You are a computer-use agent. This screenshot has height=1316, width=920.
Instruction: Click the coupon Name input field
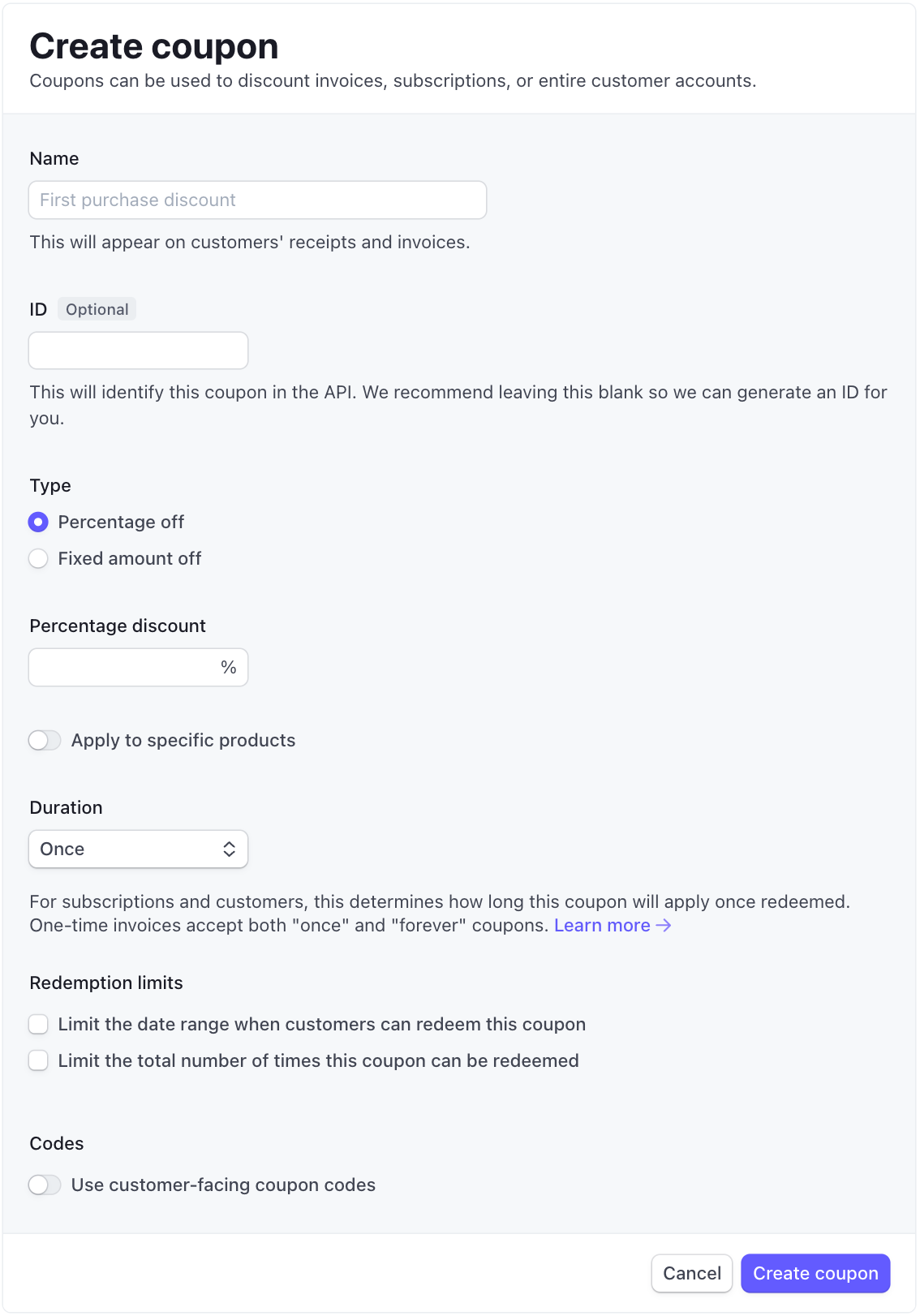click(x=257, y=200)
